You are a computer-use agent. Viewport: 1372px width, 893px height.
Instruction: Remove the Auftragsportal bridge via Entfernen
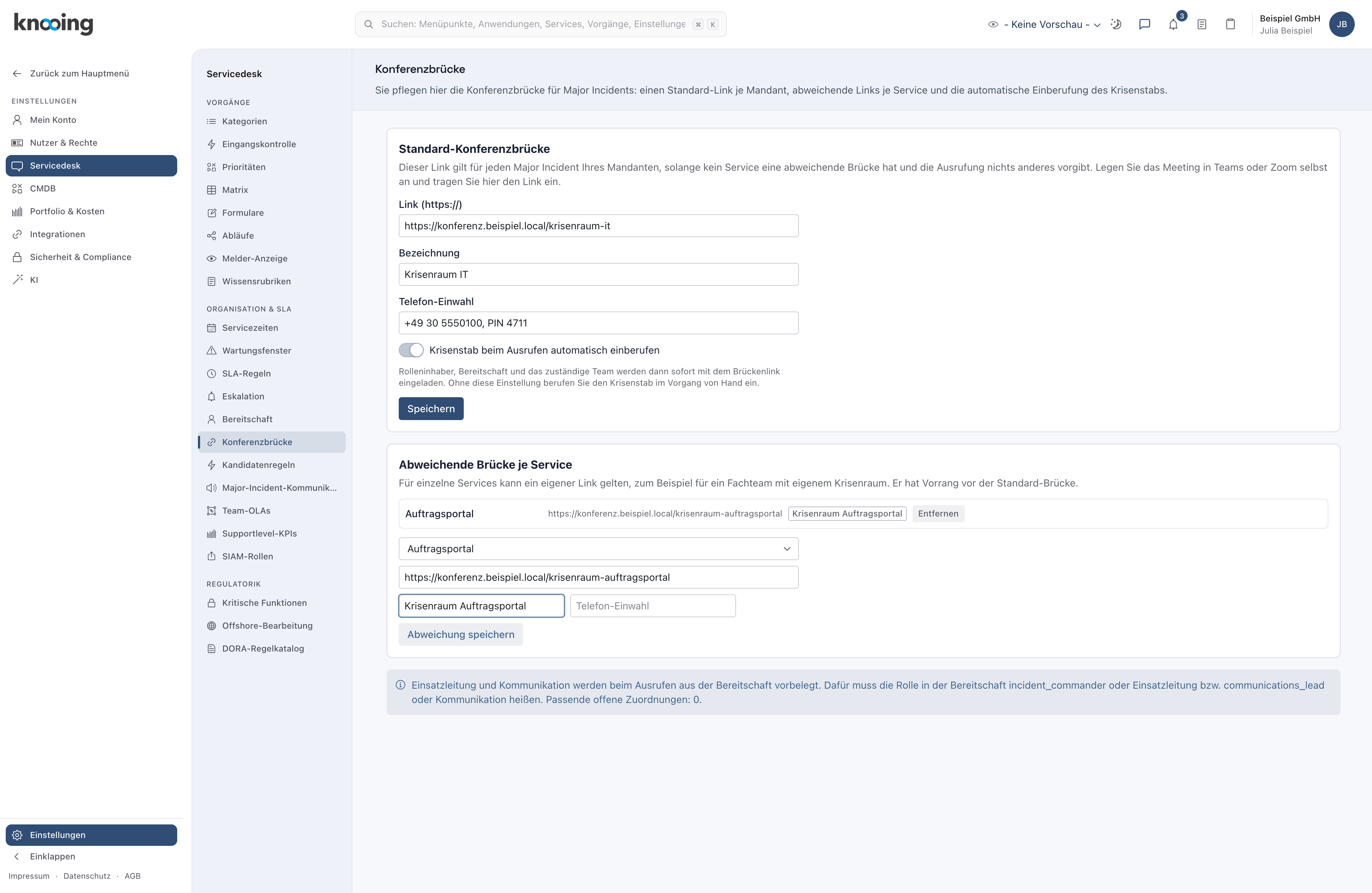938,514
